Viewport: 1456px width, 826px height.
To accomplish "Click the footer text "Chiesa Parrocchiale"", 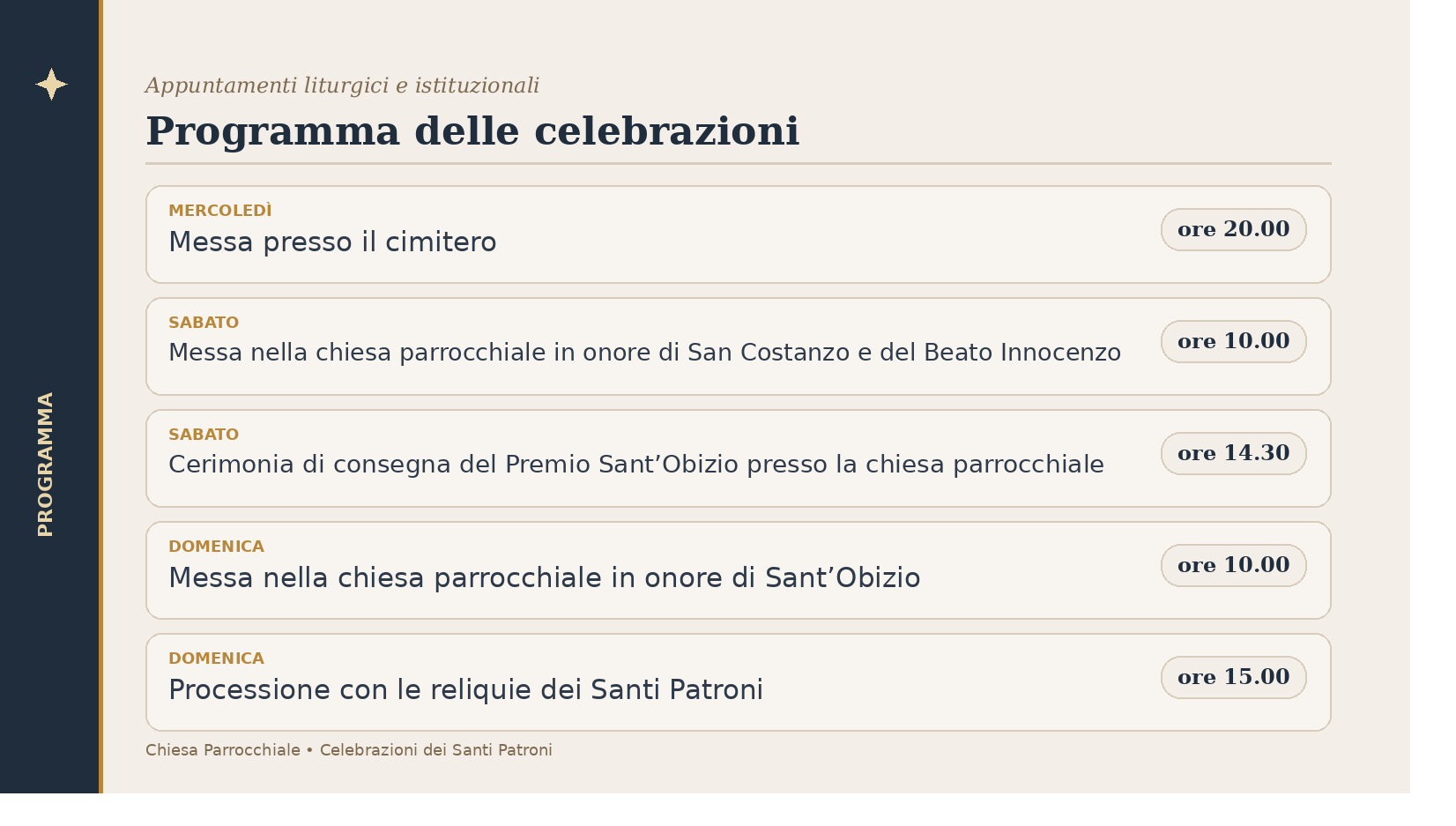I will click(x=223, y=750).
